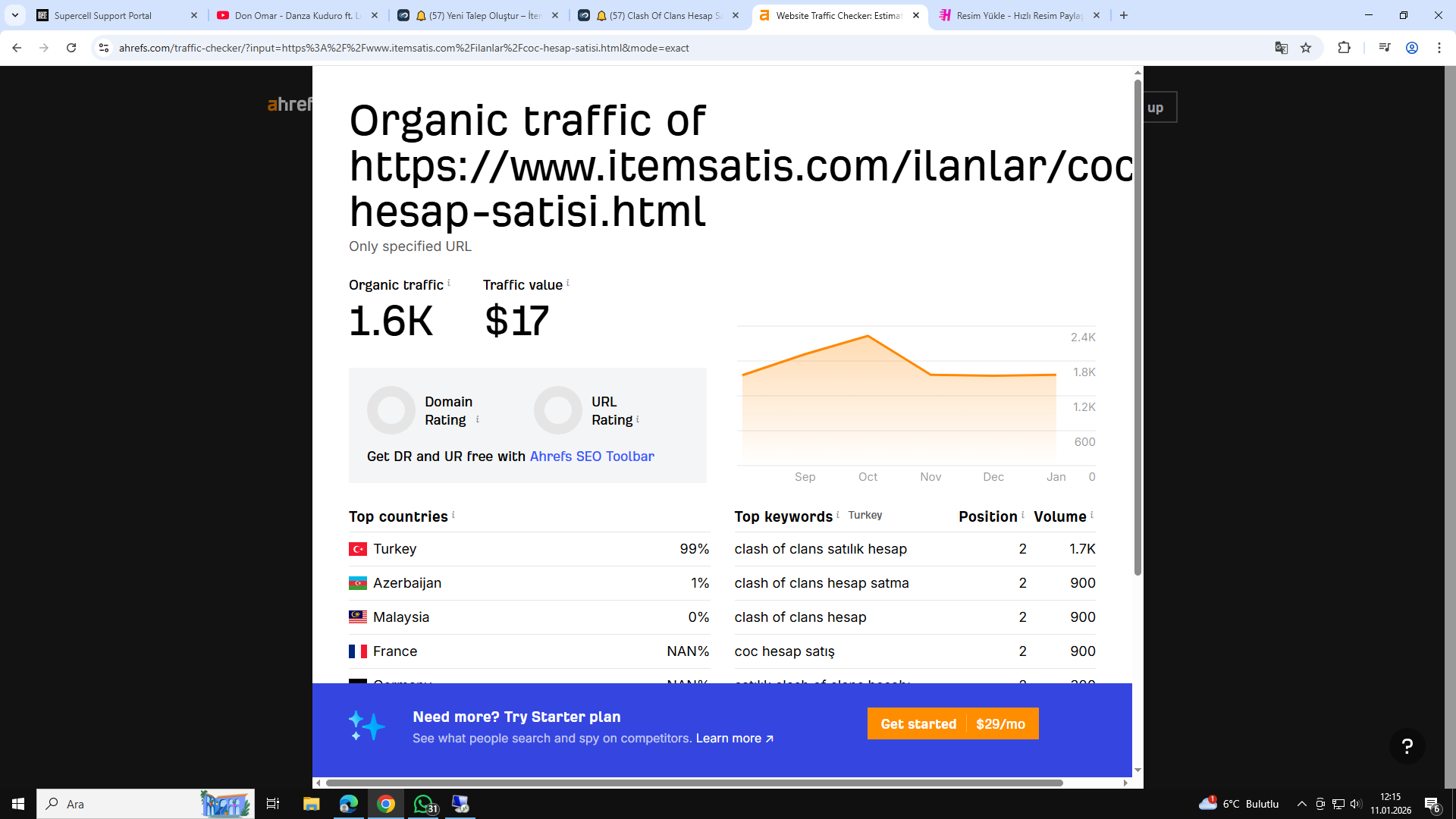Switch to Don Omar Danza Kuduro tab
The width and height of the screenshot is (1456, 819).
pyautogui.click(x=297, y=15)
